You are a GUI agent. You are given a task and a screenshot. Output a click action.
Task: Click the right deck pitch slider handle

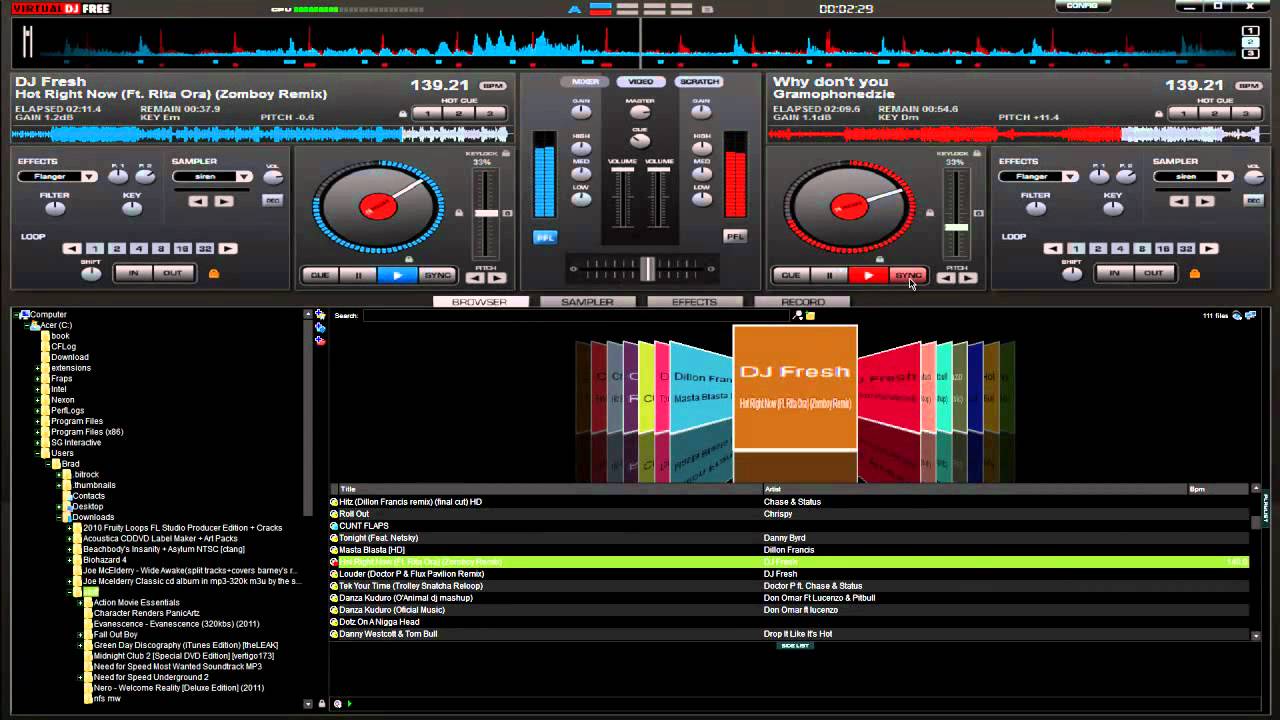point(957,228)
